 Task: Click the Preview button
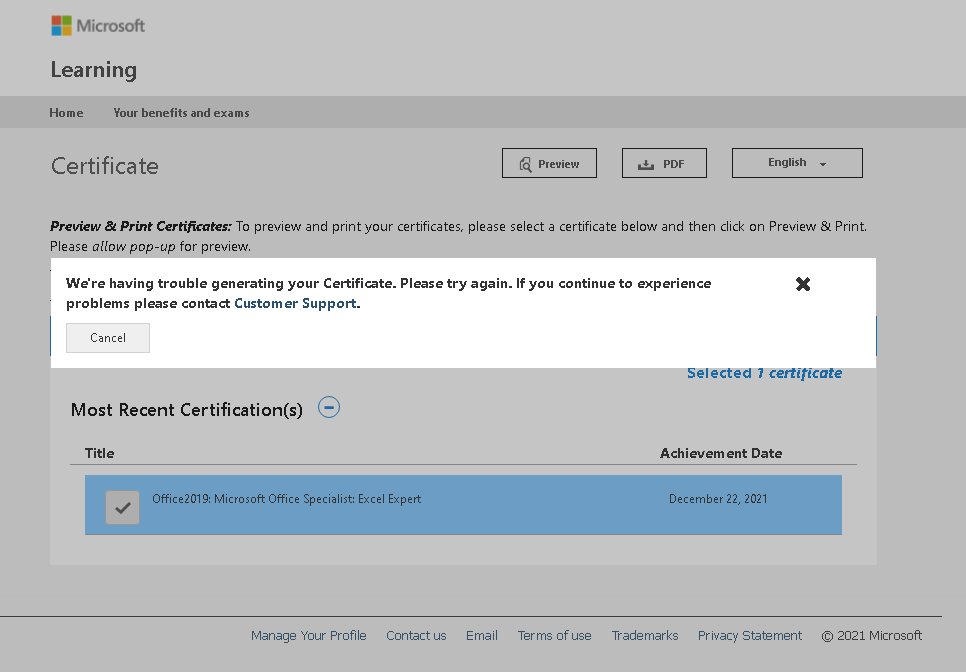[x=549, y=163]
